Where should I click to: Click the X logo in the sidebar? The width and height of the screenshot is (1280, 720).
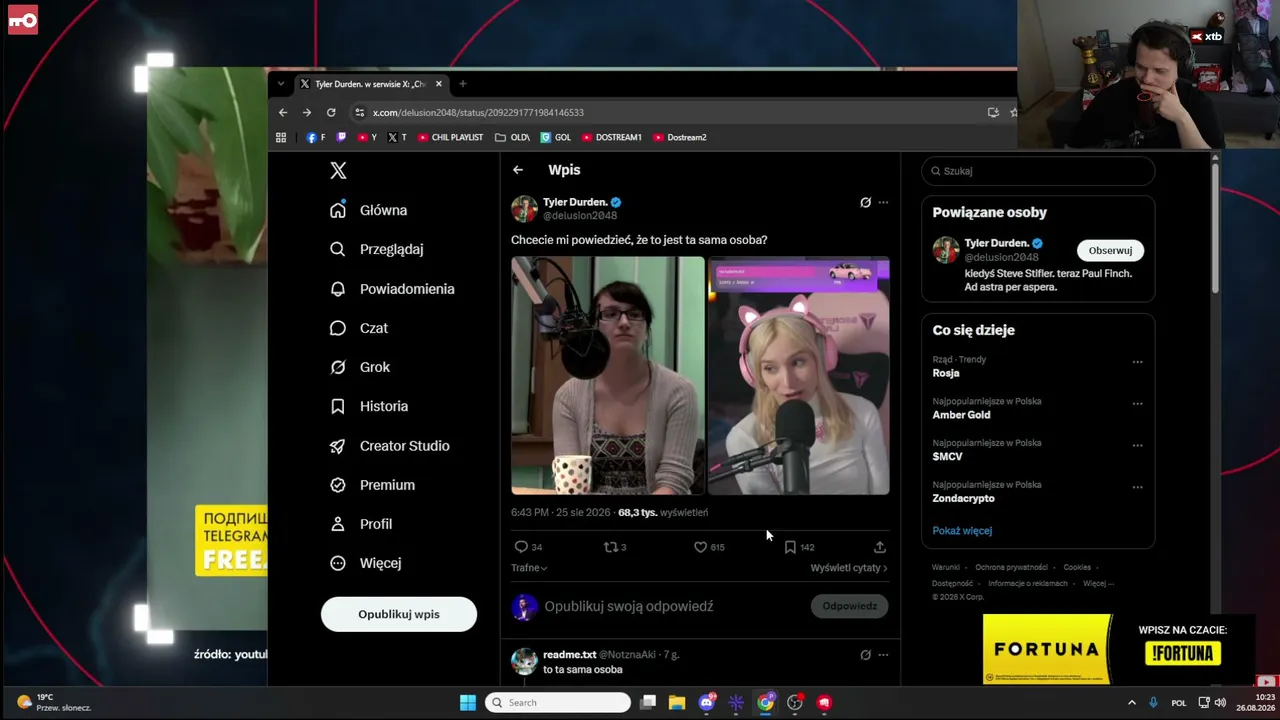click(338, 171)
